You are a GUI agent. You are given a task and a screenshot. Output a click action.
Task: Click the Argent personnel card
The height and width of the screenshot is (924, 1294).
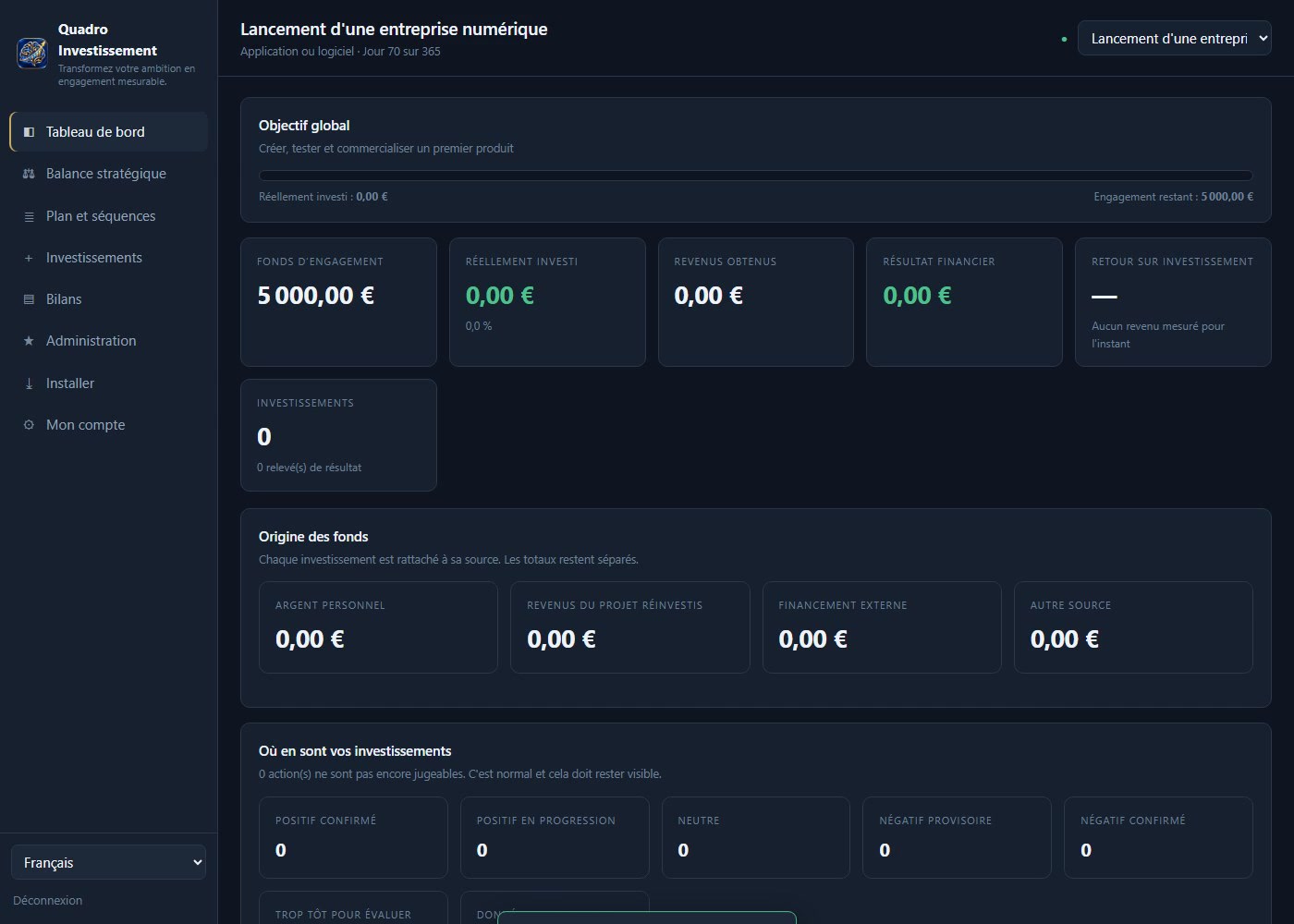[378, 627]
